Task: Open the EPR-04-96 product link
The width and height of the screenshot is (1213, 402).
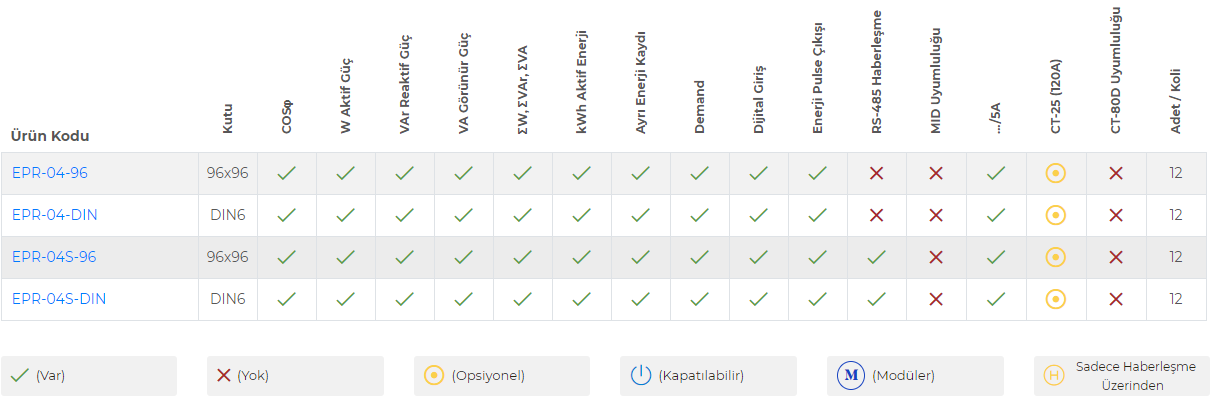Action: point(50,173)
